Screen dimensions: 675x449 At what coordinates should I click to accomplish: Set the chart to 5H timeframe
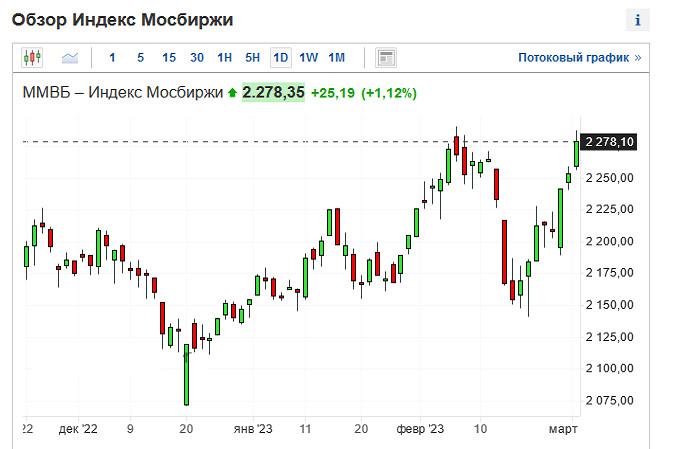tap(253, 58)
